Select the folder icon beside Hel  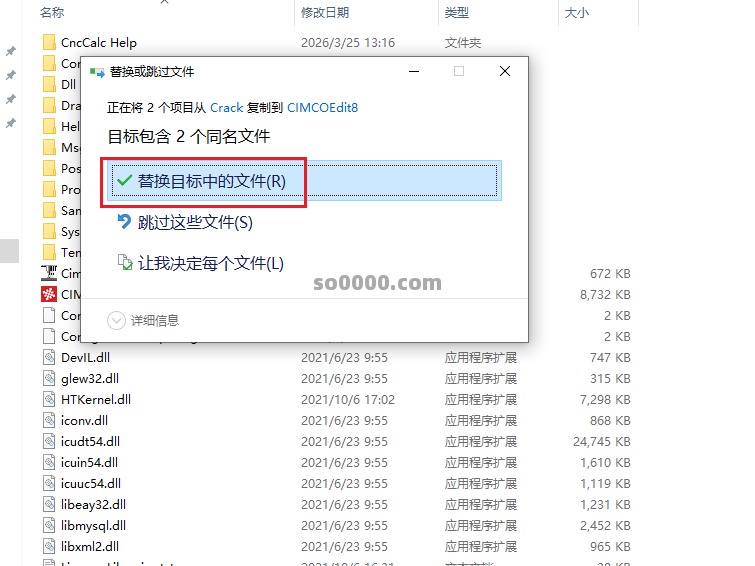(49, 126)
